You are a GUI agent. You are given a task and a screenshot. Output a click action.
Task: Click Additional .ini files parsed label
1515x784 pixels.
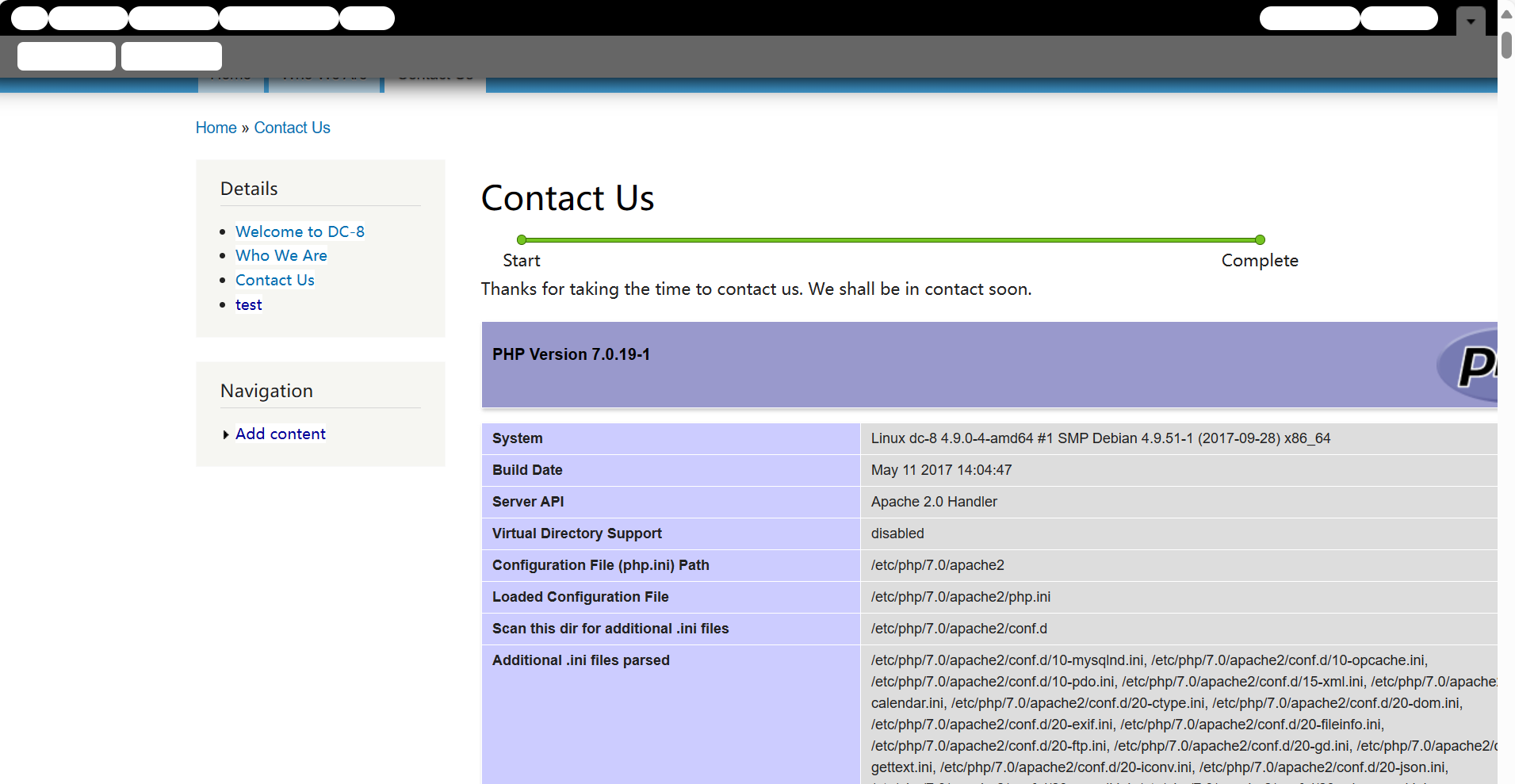pos(581,660)
